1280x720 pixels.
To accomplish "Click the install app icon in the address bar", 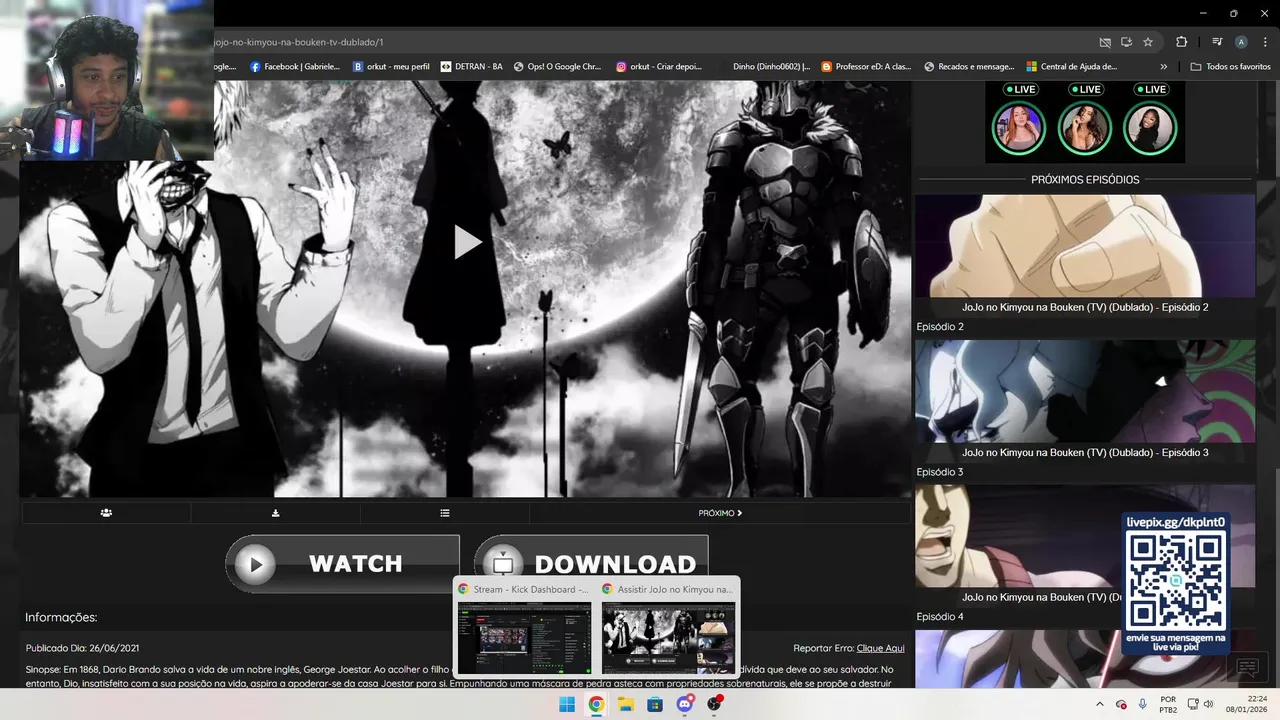I will (1126, 42).
